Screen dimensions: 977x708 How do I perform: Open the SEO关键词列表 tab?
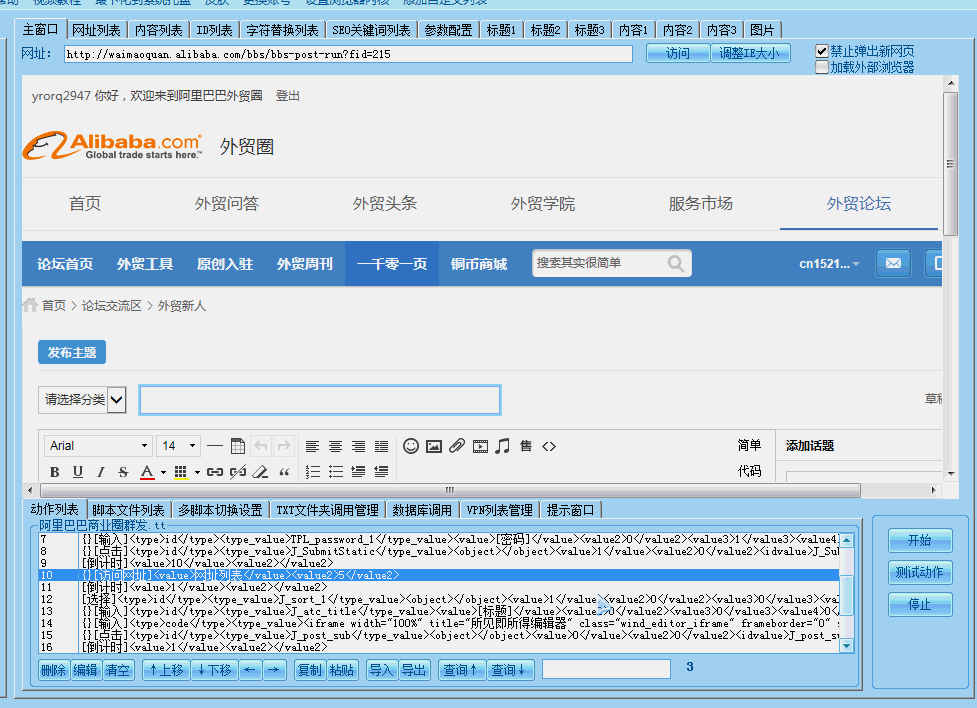(x=371, y=30)
